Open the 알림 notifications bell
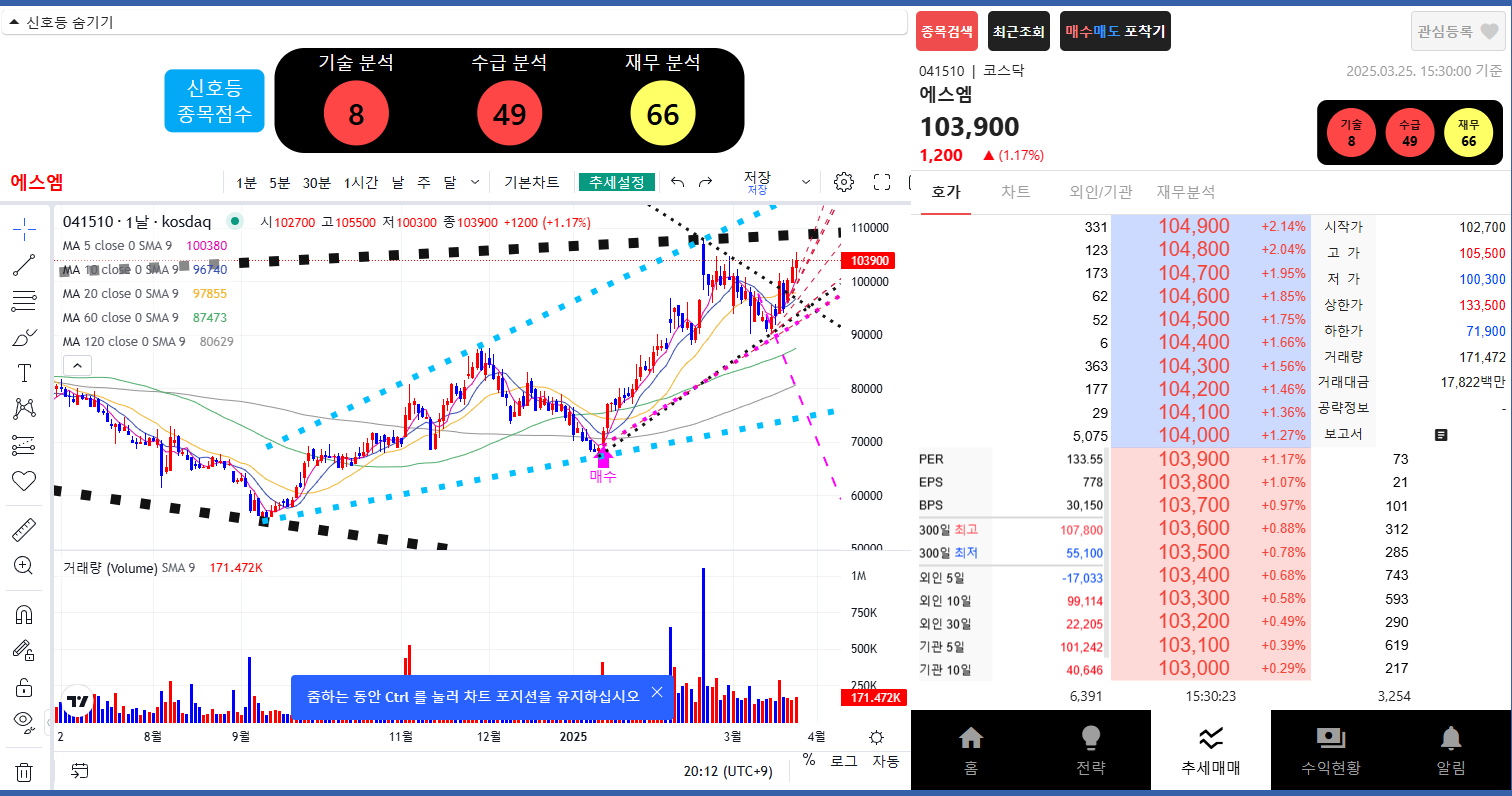 [x=1451, y=750]
